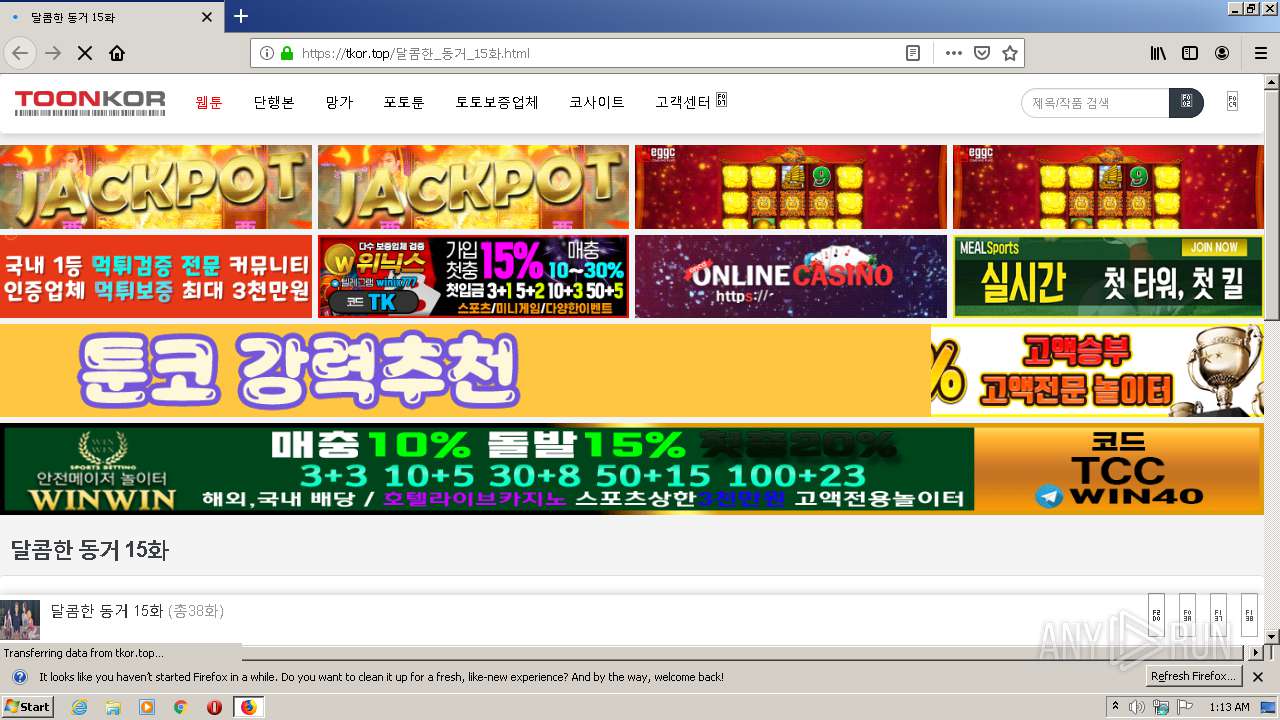Screen dimensions: 1280x720
Task: Open the first eggc slot banner
Action: 791,187
